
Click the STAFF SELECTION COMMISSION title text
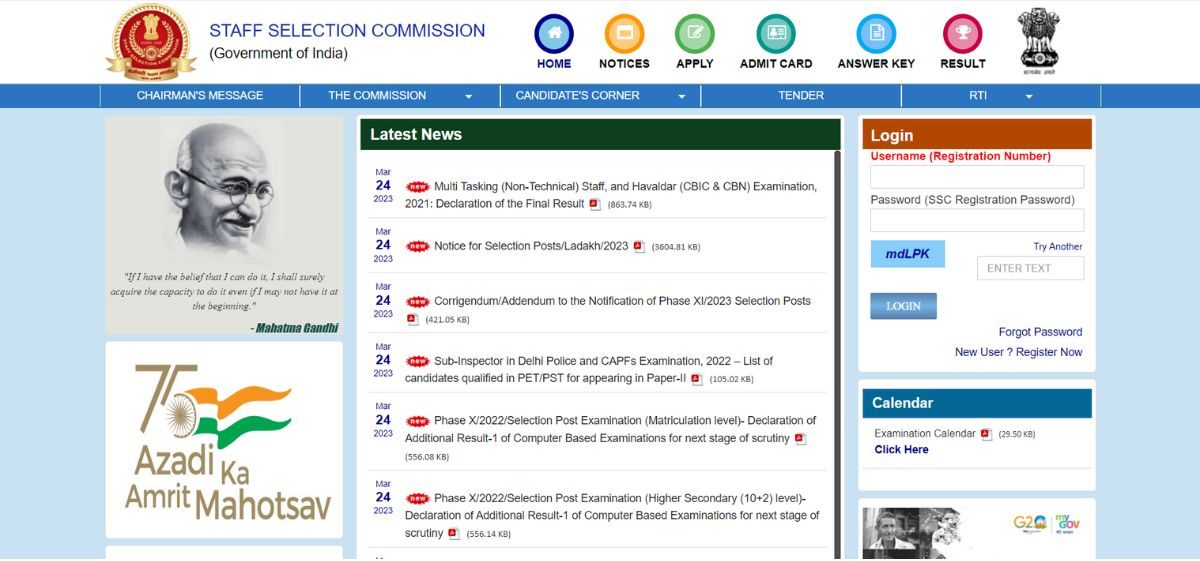(x=347, y=31)
